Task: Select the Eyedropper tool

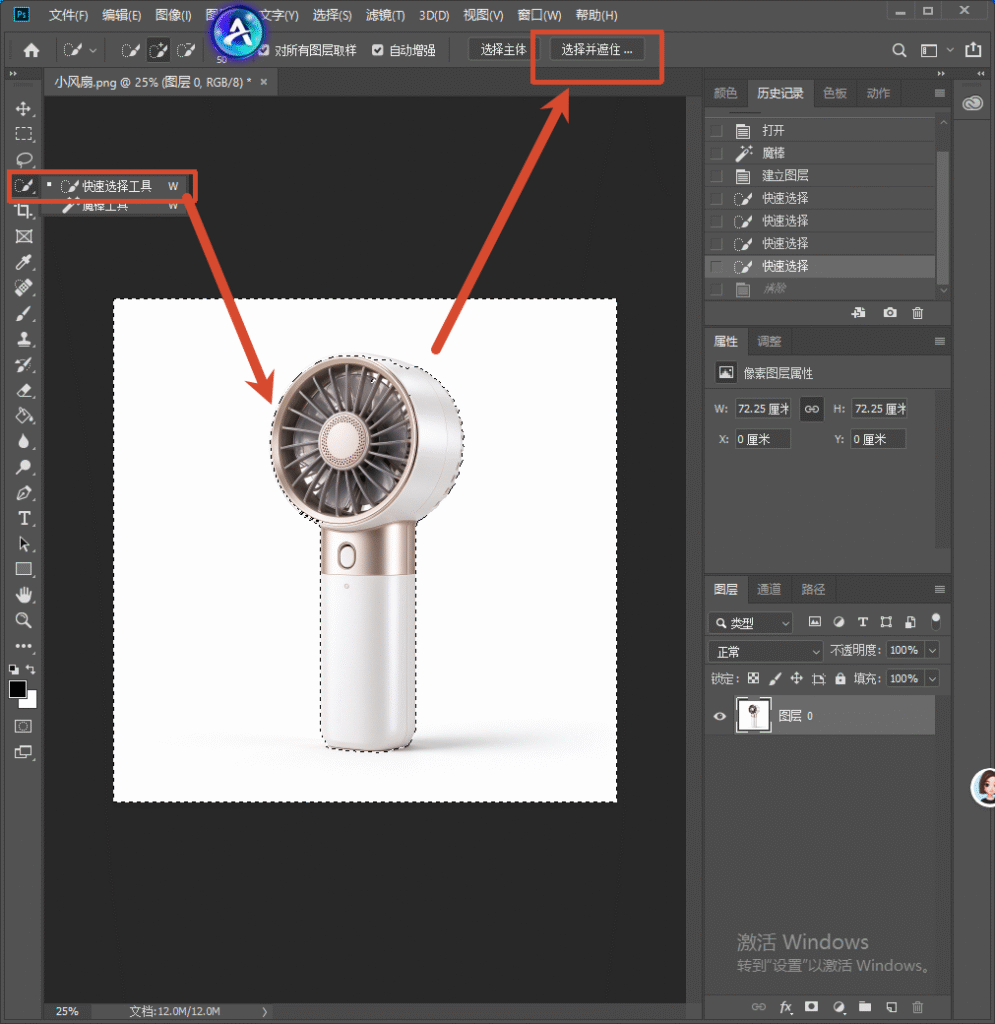Action: coord(24,263)
